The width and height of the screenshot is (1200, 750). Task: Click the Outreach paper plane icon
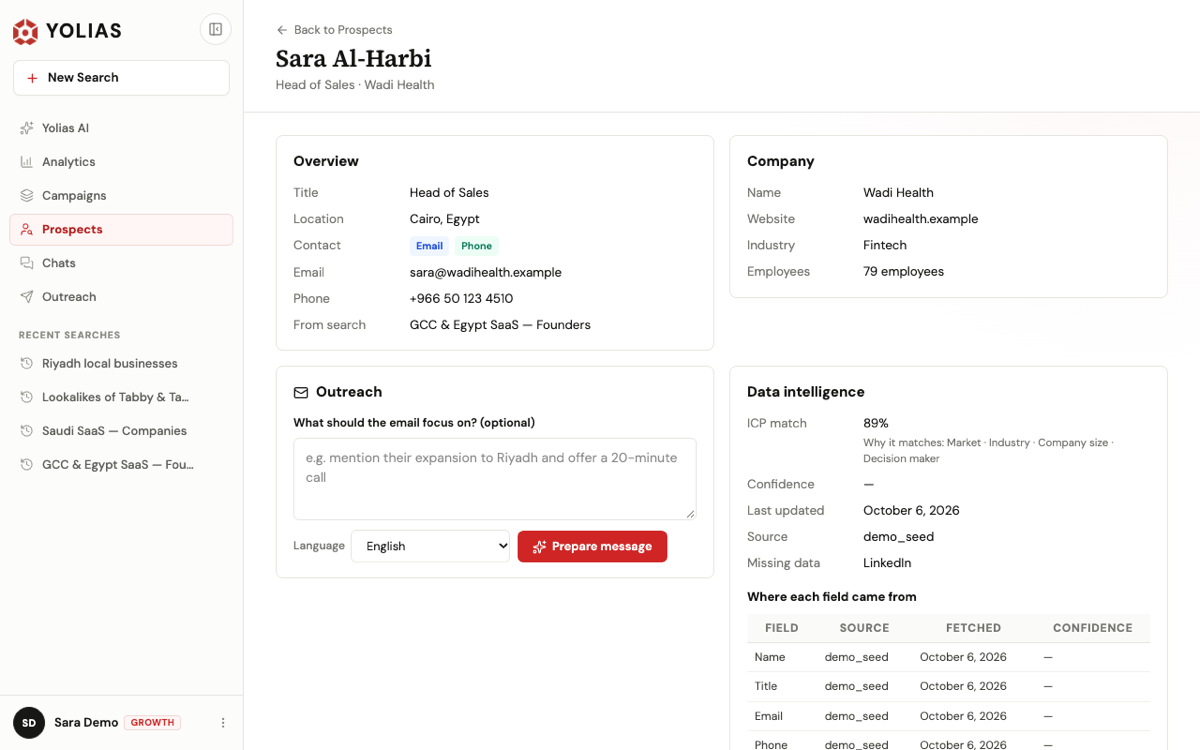(x=27, y=297)
